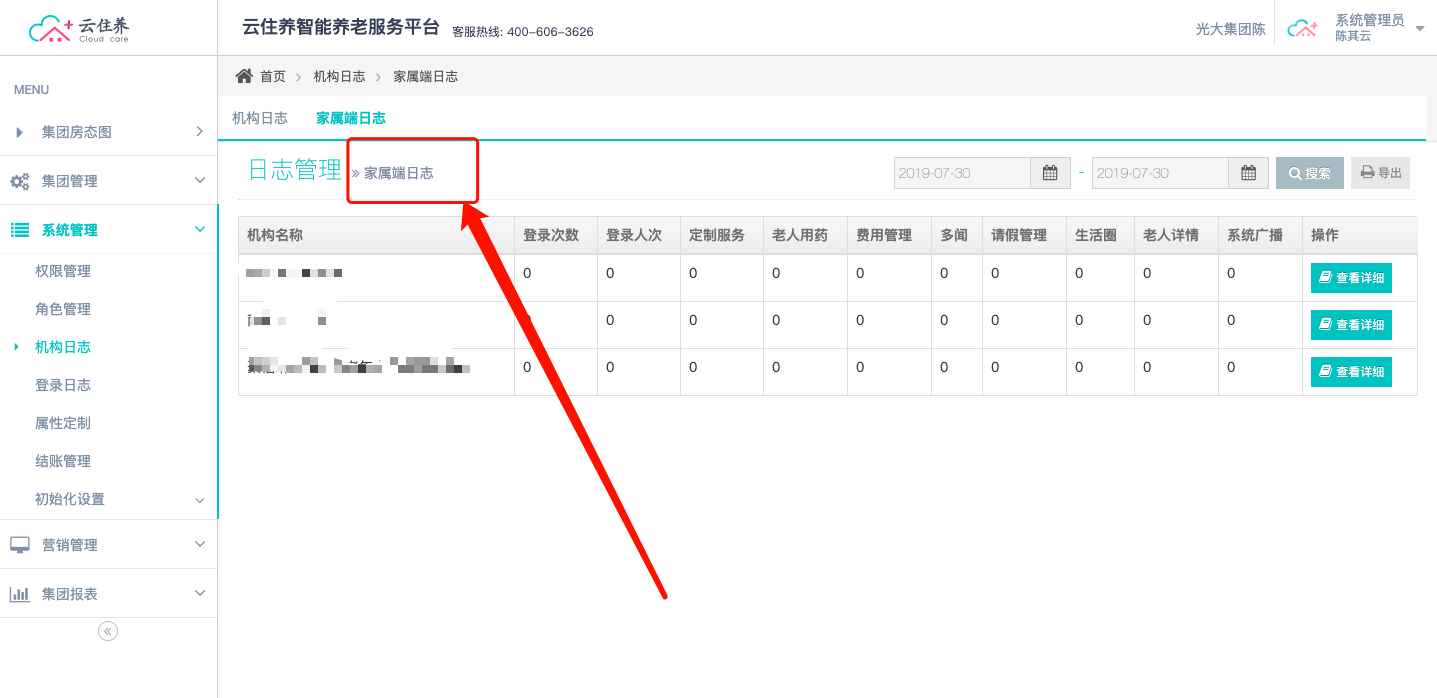Select the 家属端日志 tab
The height and width of the screenshot is (698, 1437).
[x=351, y=118]
